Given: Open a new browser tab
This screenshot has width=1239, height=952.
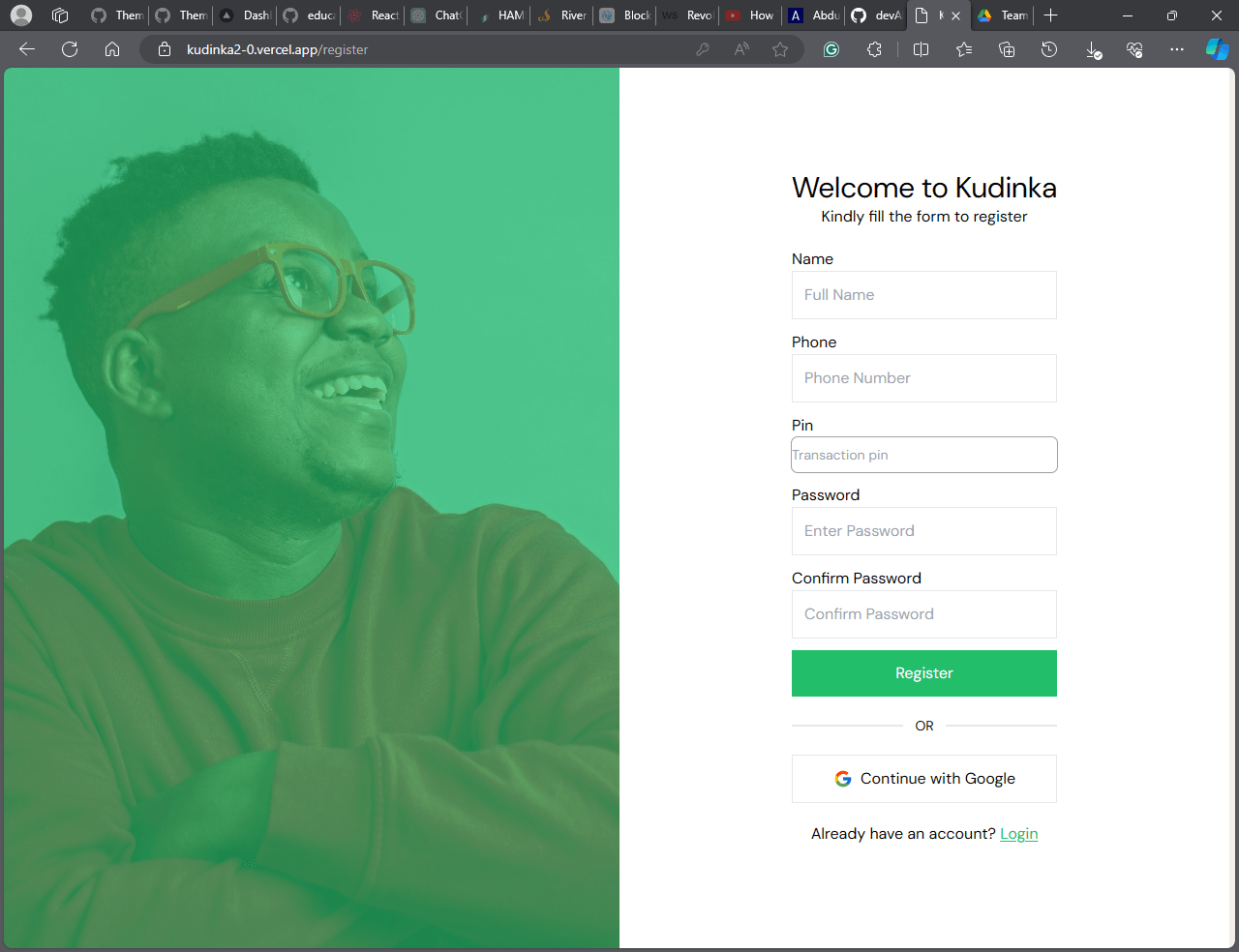Looking at the screenshot, I should point(1051,15).
